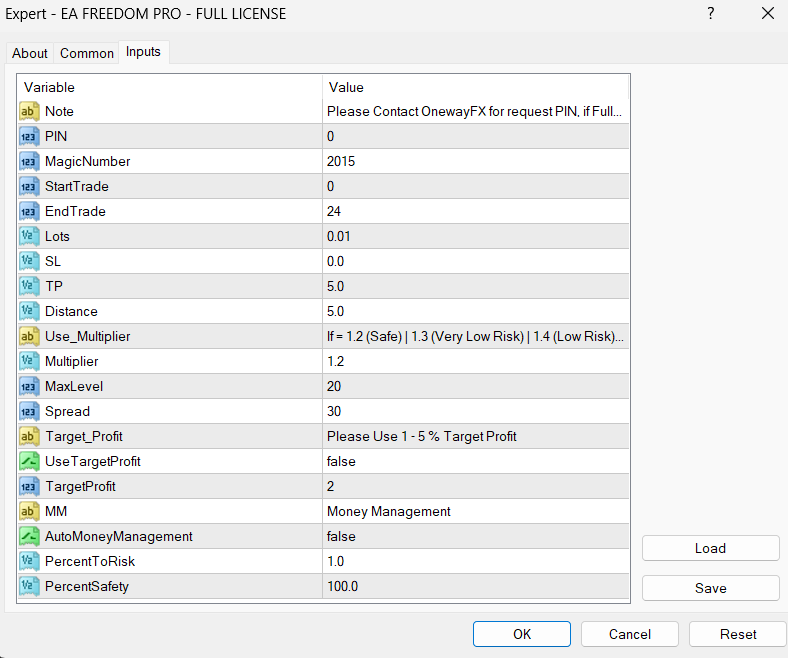The width and height of the screenshot is (788, 658).
Task: Click the double-type icon beside Lots
Action: click(29, 236)
